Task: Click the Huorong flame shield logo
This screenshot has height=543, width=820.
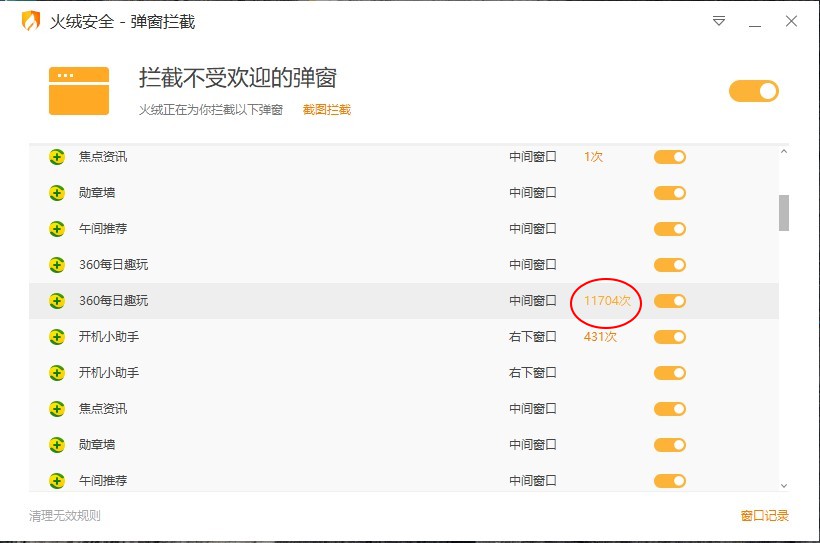Action: (31, 21)
